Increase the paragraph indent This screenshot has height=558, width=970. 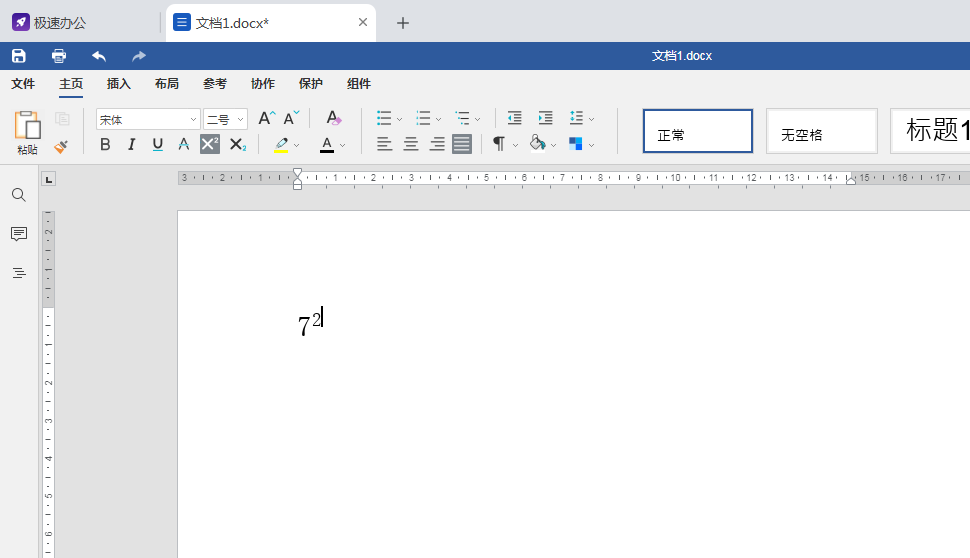pos(546,118)
